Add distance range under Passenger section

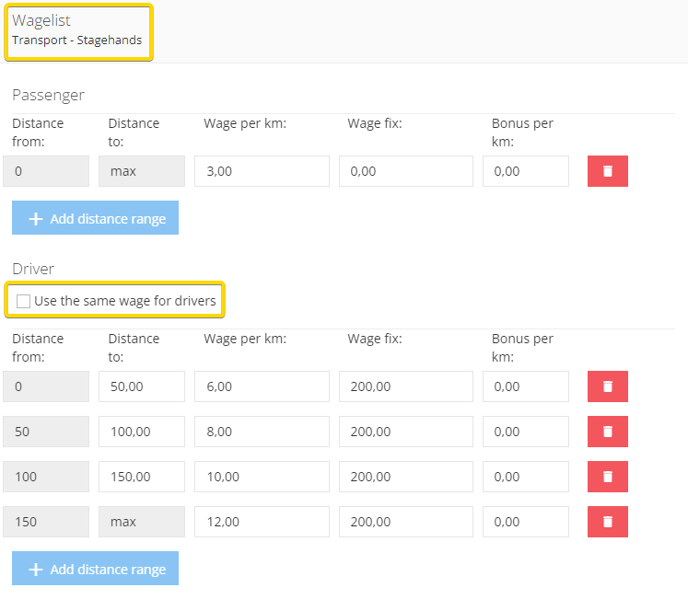pyautogui.click(x=95, y=218)
